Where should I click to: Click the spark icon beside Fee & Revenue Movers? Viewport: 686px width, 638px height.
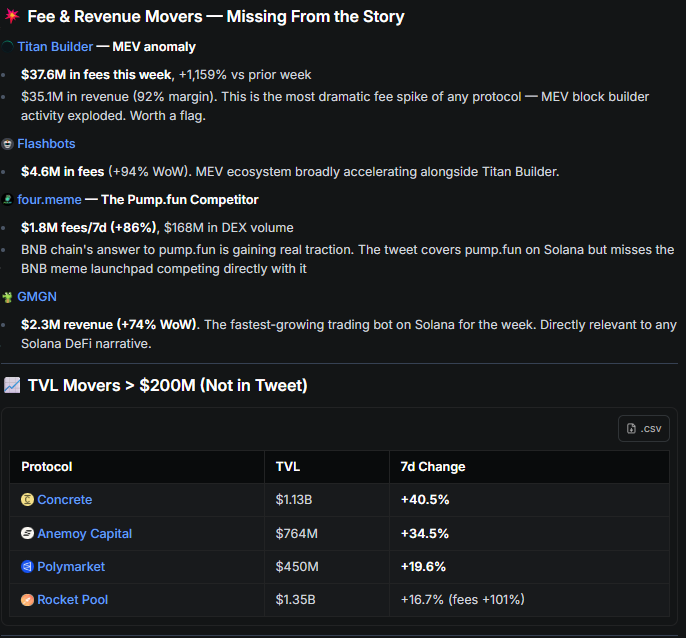point(12,16)
